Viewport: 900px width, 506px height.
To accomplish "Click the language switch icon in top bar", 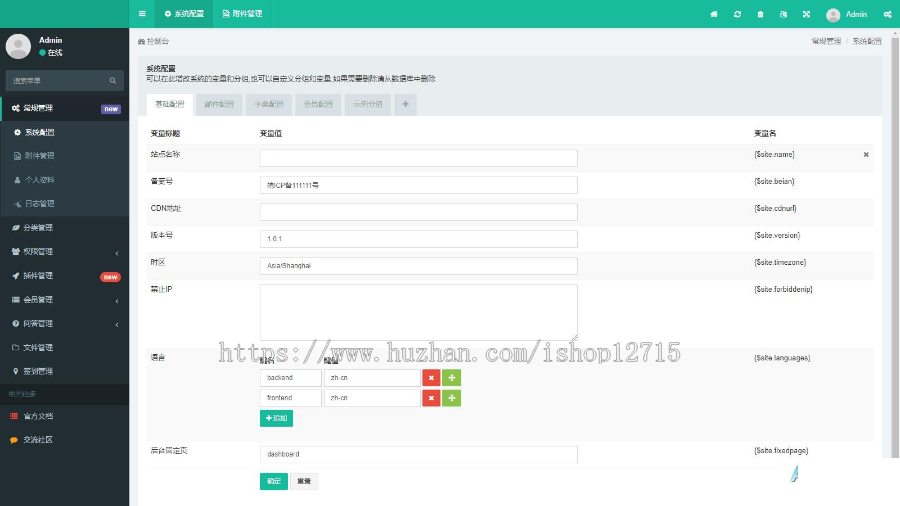I will click(x=783, y=14).
